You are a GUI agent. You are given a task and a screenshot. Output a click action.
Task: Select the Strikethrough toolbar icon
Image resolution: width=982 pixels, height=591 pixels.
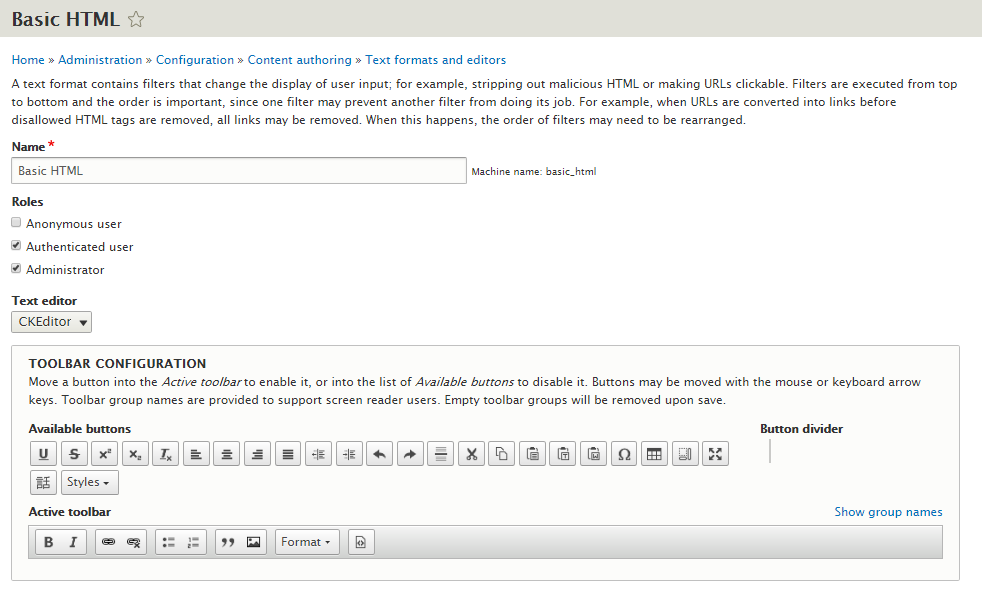[74, 454]
